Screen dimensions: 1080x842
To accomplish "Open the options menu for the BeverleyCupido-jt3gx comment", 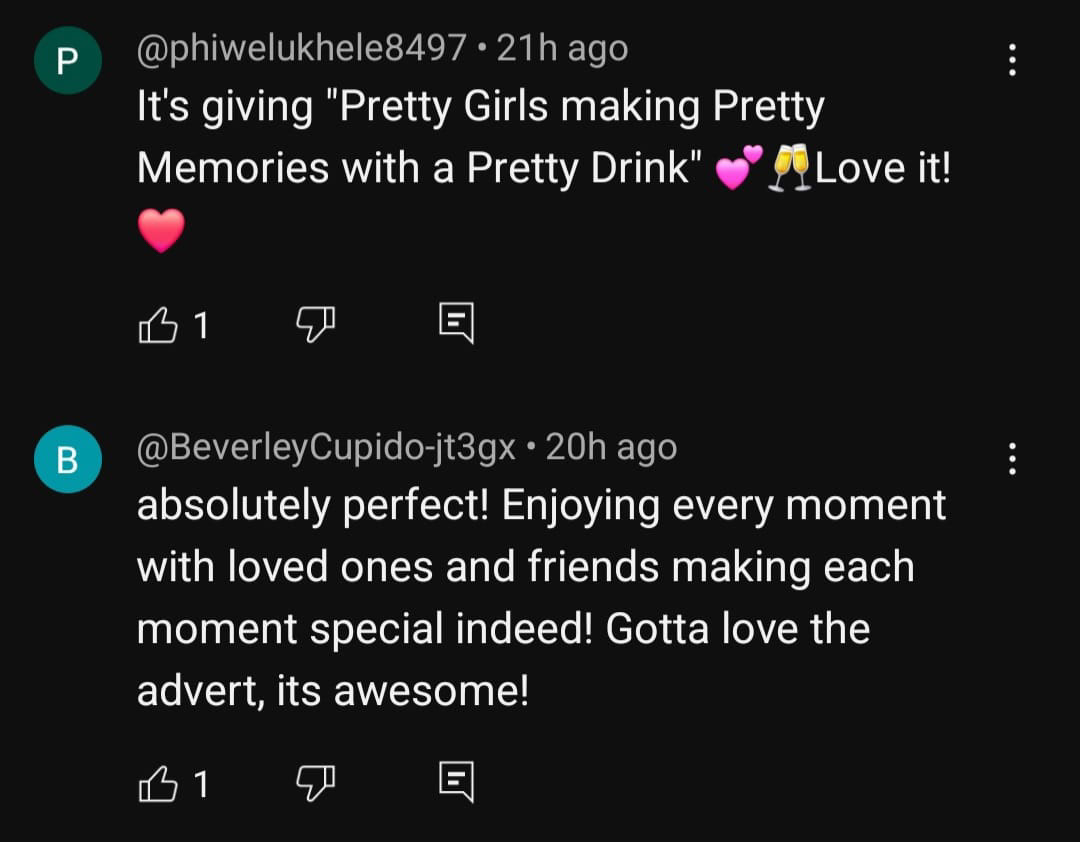I will pos(1012,459).
